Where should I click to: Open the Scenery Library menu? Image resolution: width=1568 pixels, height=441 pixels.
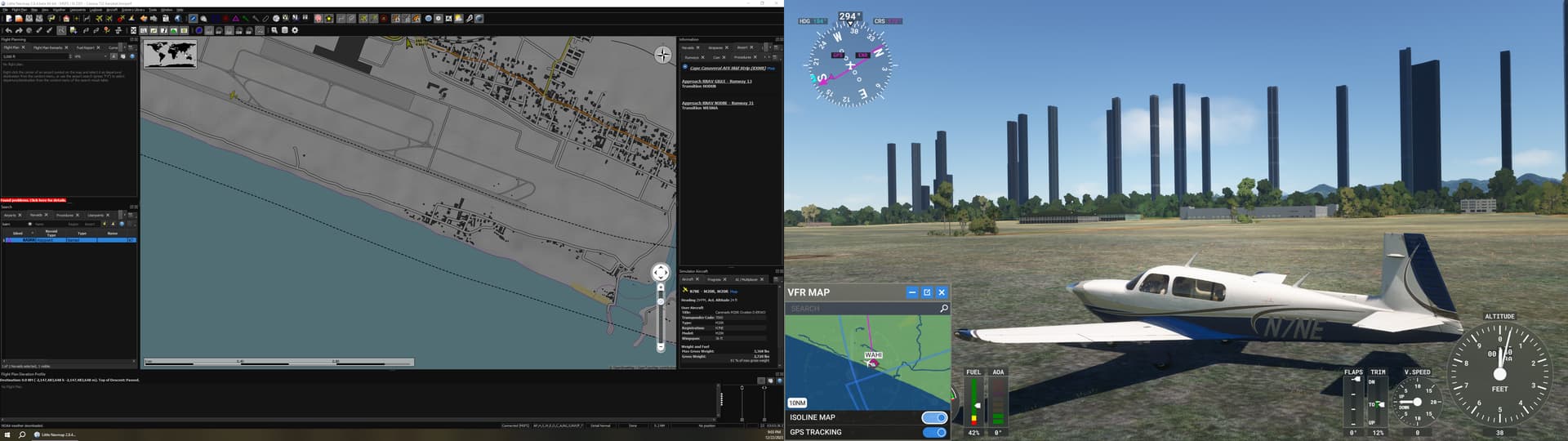click(x=133, y=10)
